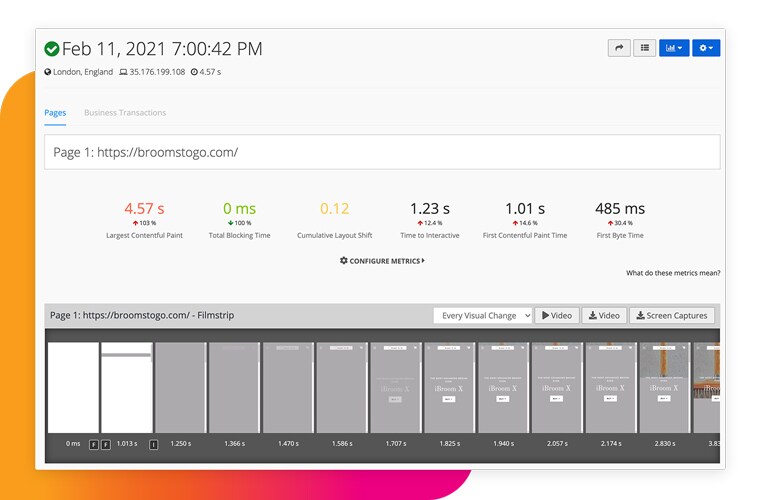This screenshot has width=760, height=500.
Task: Open the filmstrip frame at 1.586 s
Action: point(342,388)
